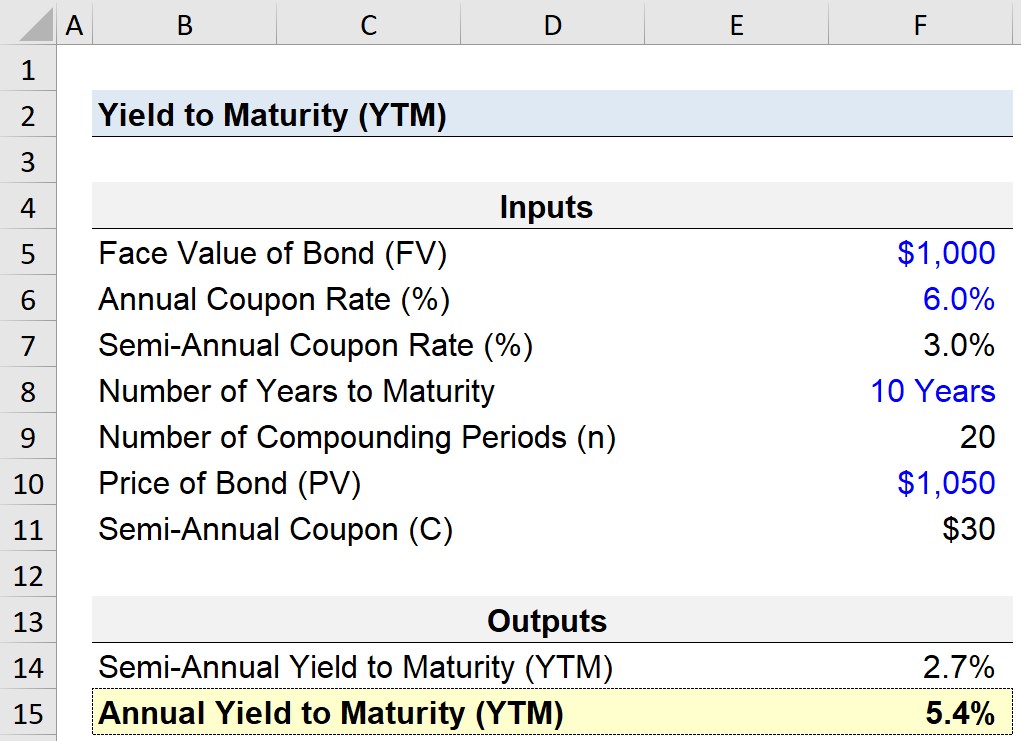Image resolution: width=1021 pixels, height=741 pixels.
Task: Click the select-all corner triangle
Action: pos(28,22)
